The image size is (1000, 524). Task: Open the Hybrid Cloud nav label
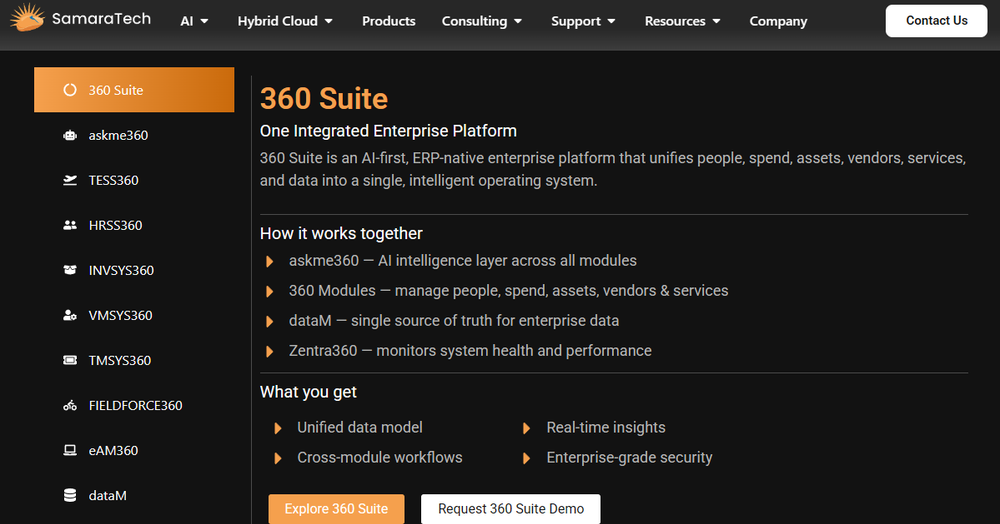click(277, 21)
